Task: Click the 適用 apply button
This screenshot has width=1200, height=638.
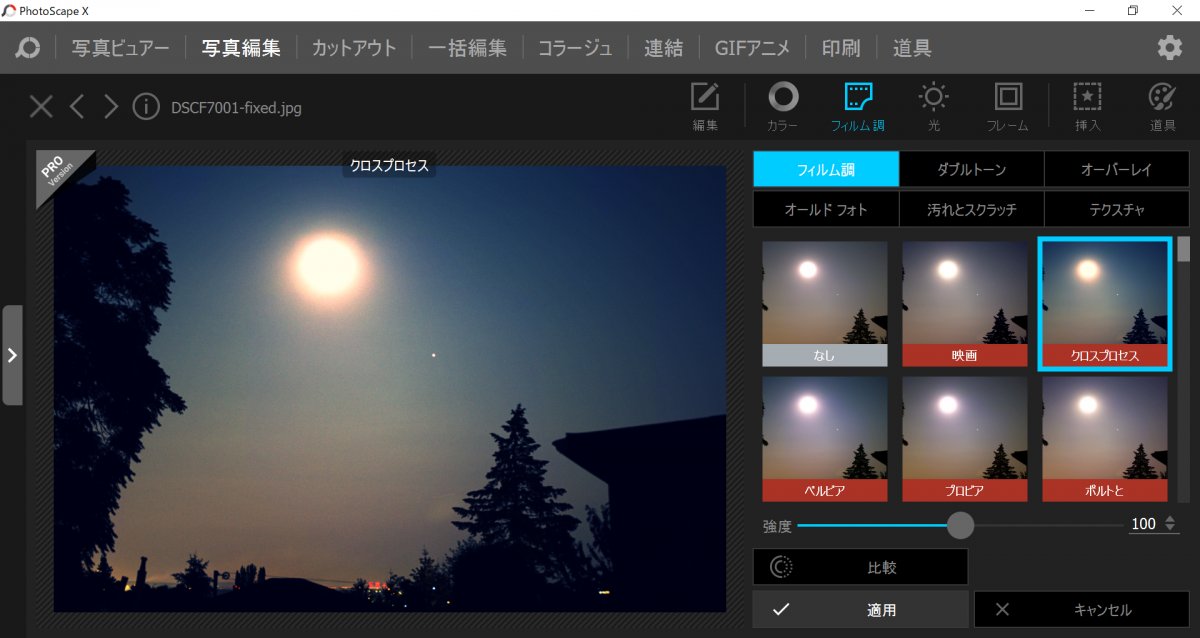Action: (860, 609)
